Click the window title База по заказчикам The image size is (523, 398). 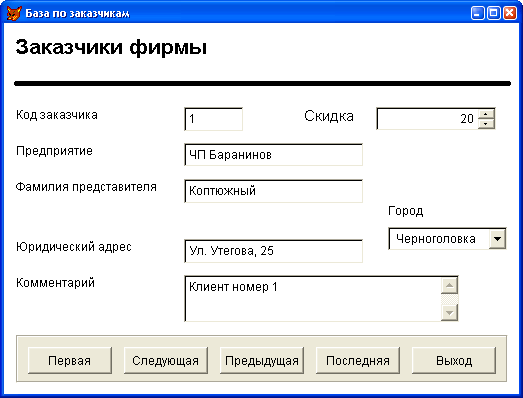(77, 13)
